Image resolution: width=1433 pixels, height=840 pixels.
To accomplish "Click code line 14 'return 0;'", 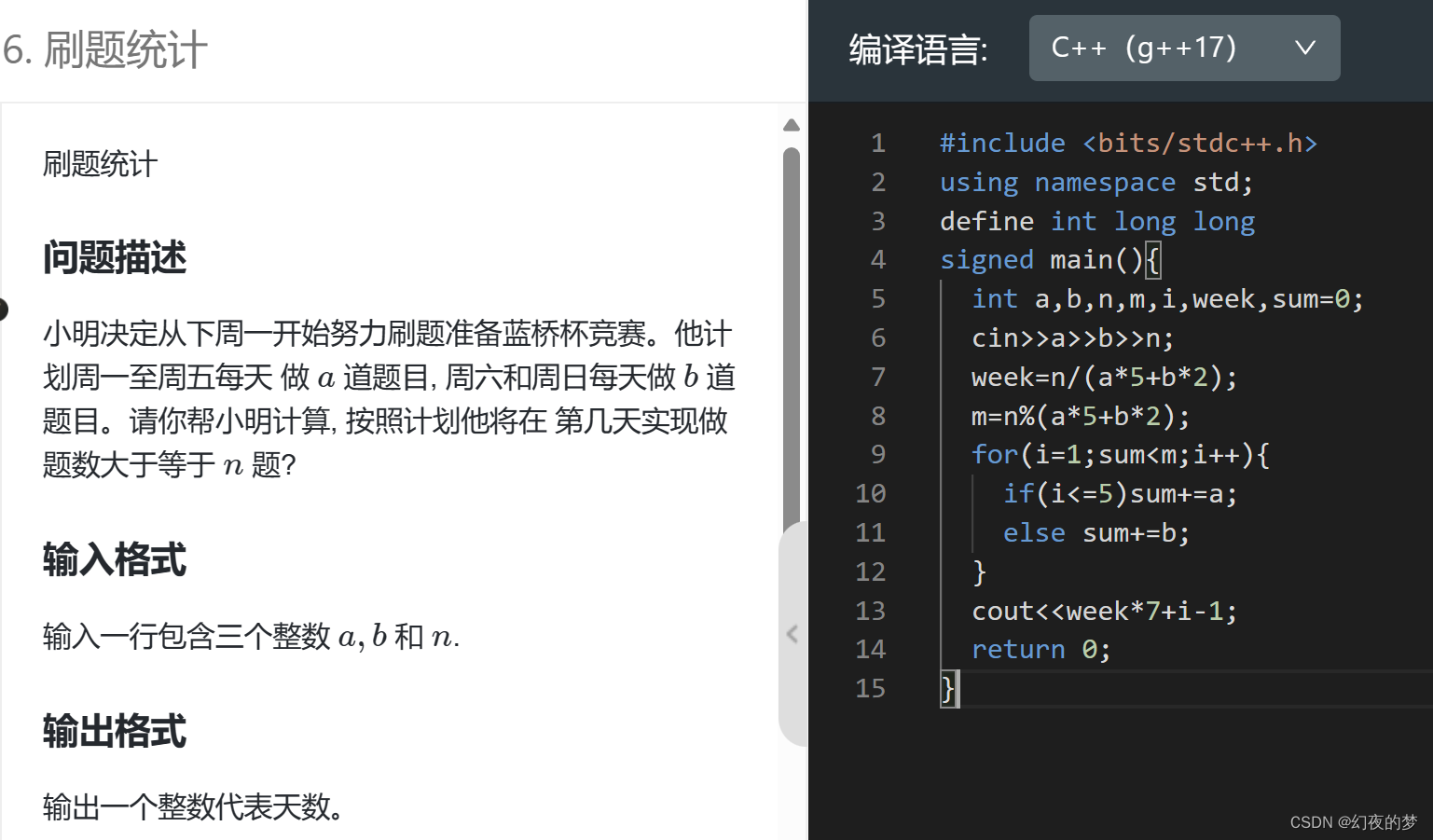I will [1041, 649].
